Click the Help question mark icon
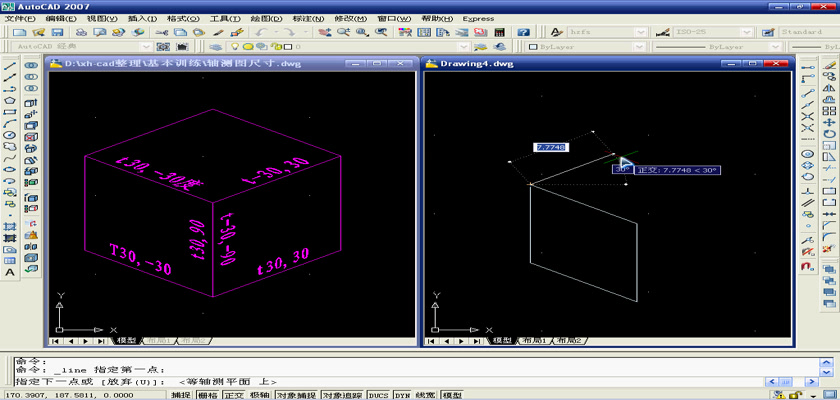 coord(523,32)
